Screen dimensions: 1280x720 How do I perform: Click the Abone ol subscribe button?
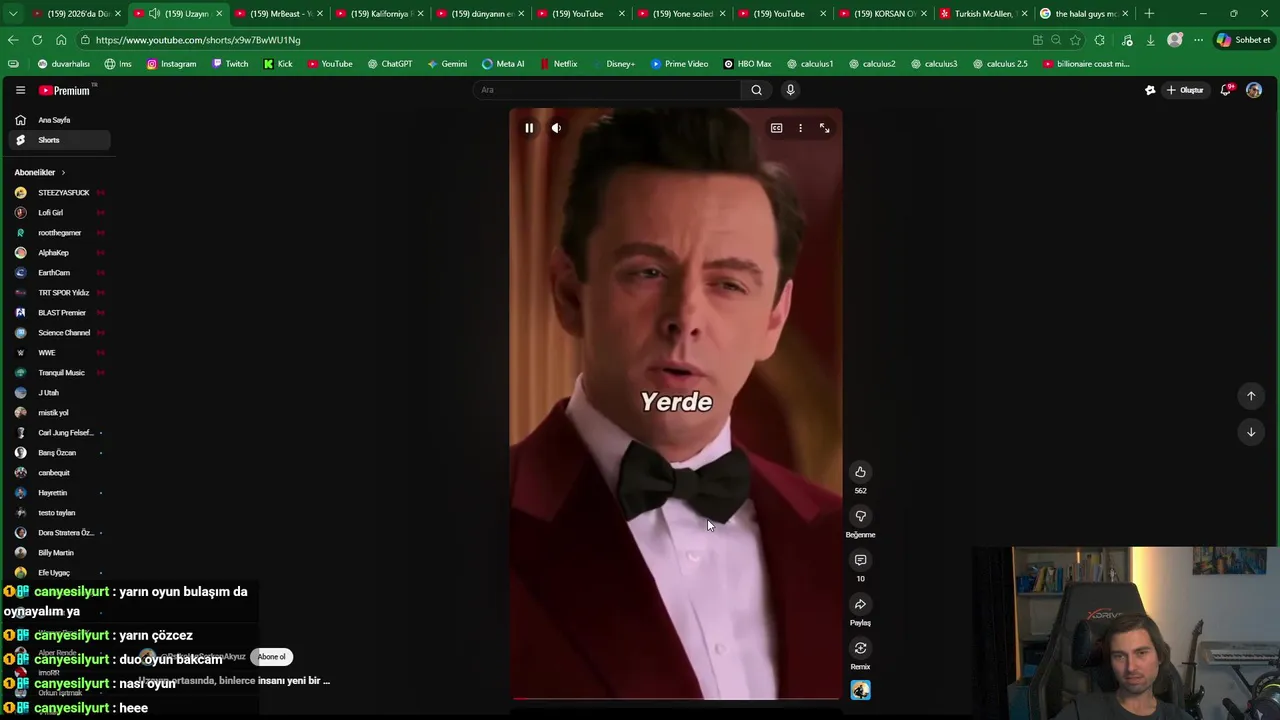(271, 657)
